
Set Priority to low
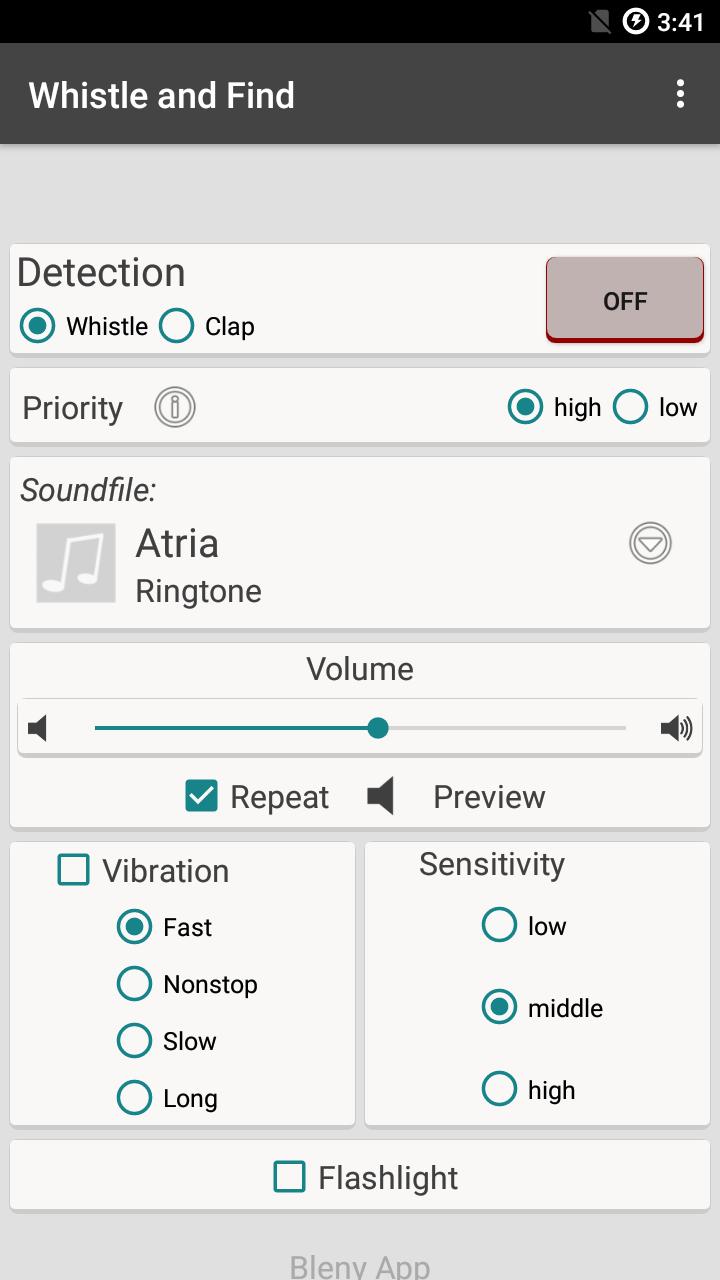(x=630, y=407)
